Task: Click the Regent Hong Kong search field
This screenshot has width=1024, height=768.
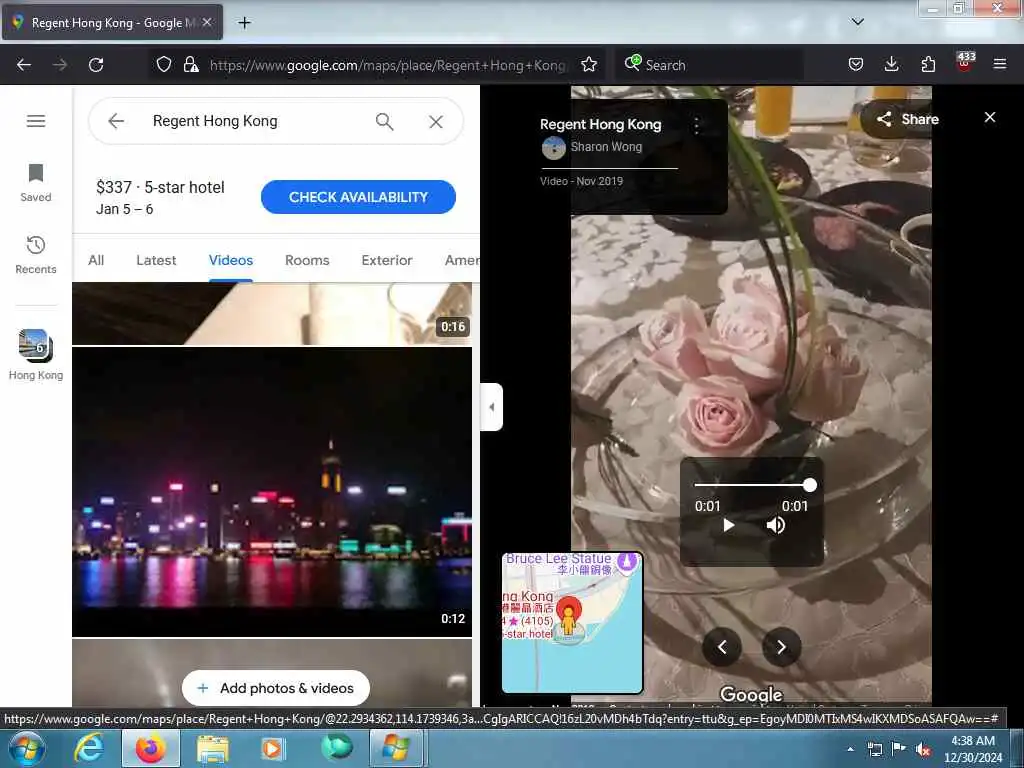Action: point(255,121)
